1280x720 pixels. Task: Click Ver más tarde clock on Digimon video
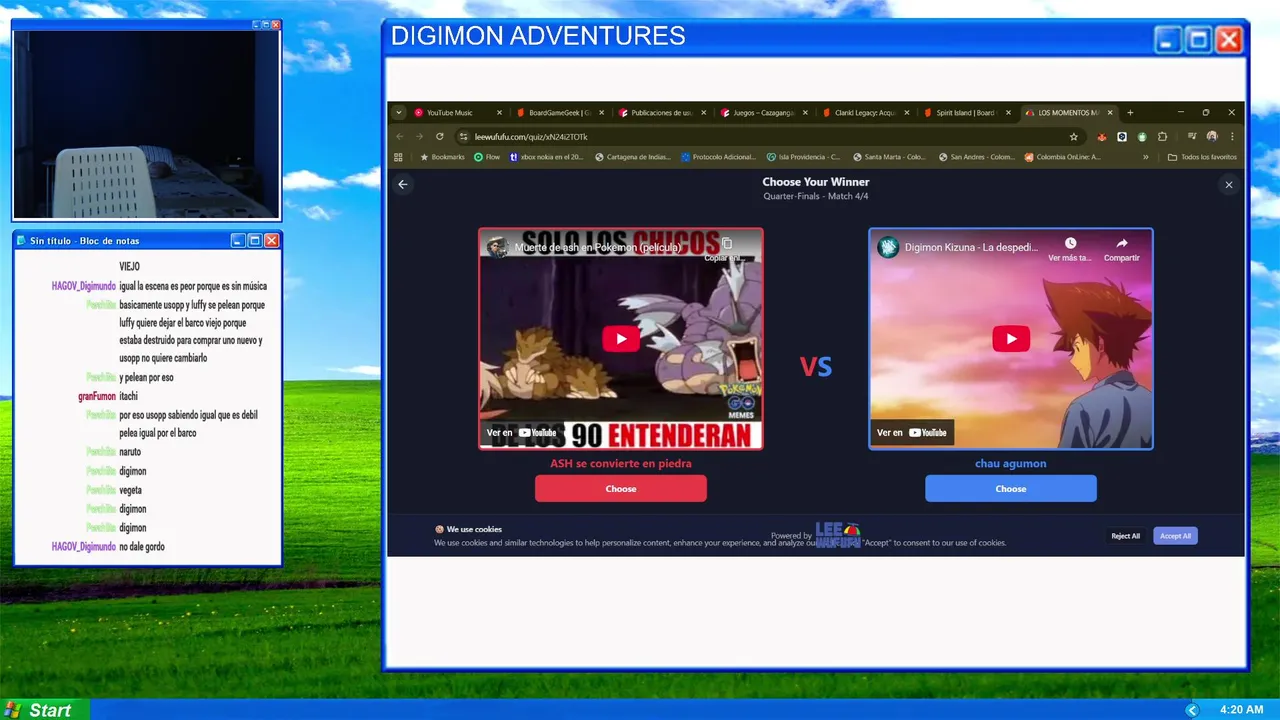[1070, 249]
